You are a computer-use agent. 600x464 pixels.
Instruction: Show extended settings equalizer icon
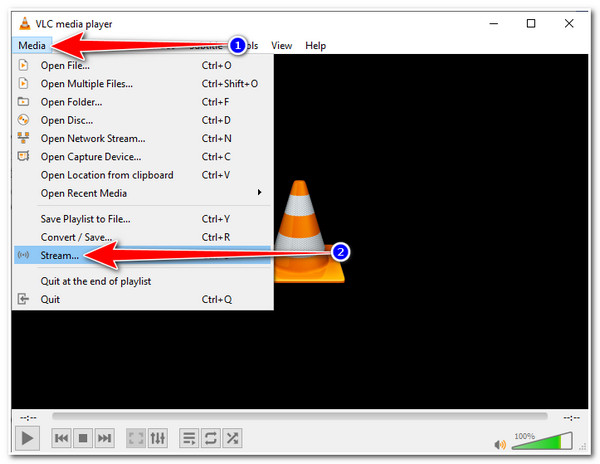pyautogui.click(x=157, y=438)
